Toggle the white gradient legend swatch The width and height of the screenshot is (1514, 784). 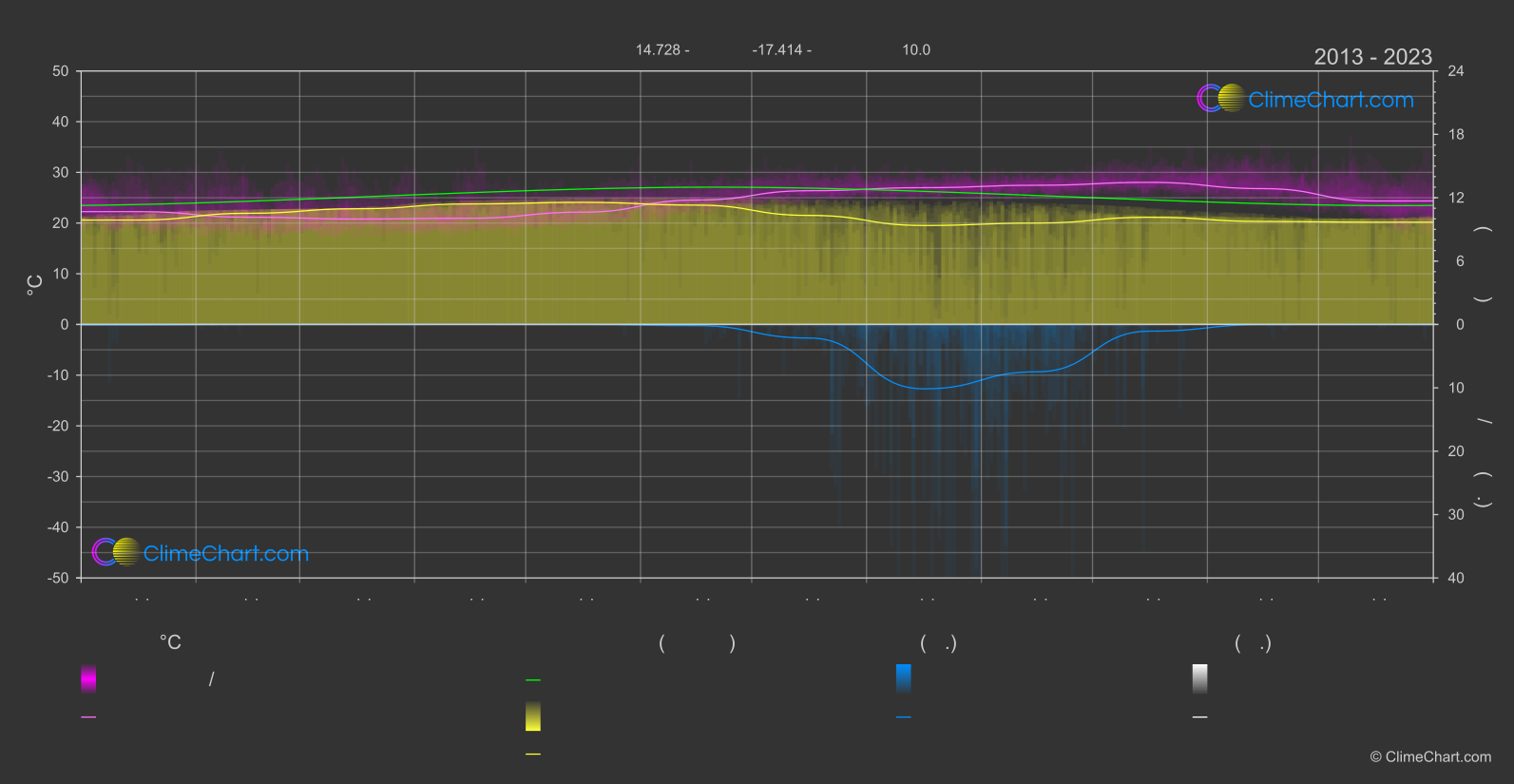(1200, 679)
